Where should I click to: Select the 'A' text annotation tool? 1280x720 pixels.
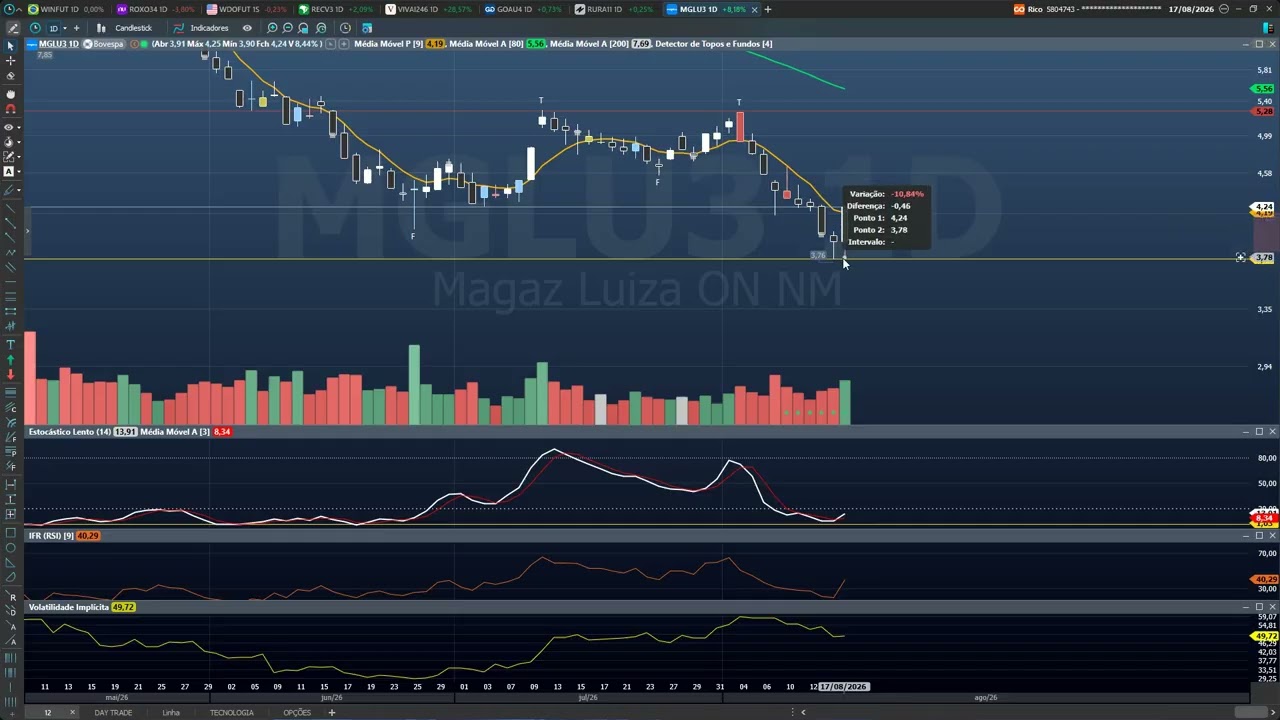[9, 172]
